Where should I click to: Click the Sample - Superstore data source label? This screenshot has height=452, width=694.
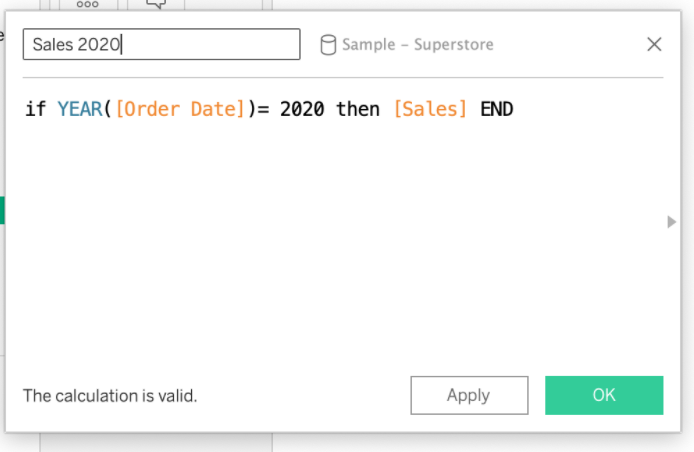pos(417,44)
